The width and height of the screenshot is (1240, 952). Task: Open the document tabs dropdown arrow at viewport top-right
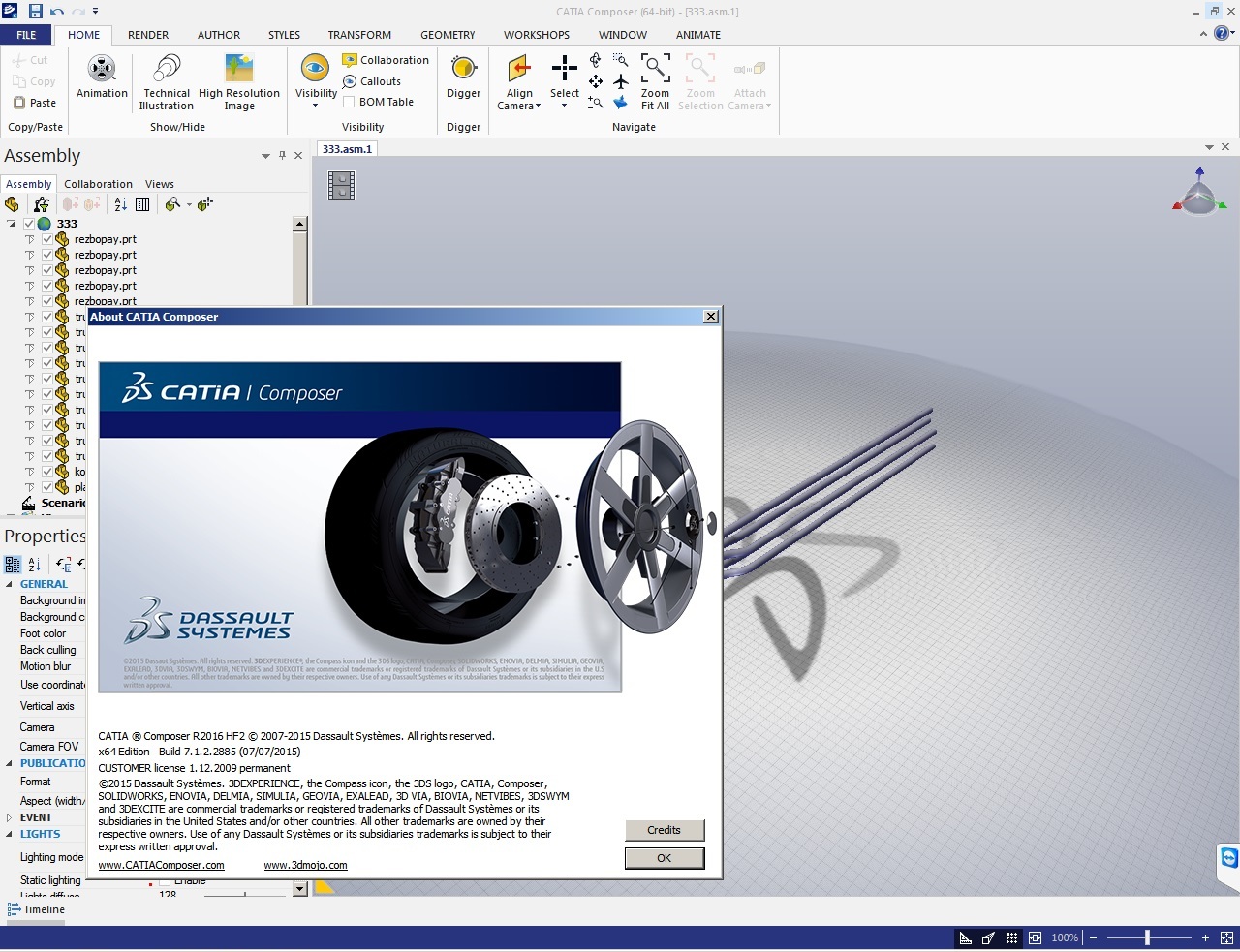coord(1209,147)
